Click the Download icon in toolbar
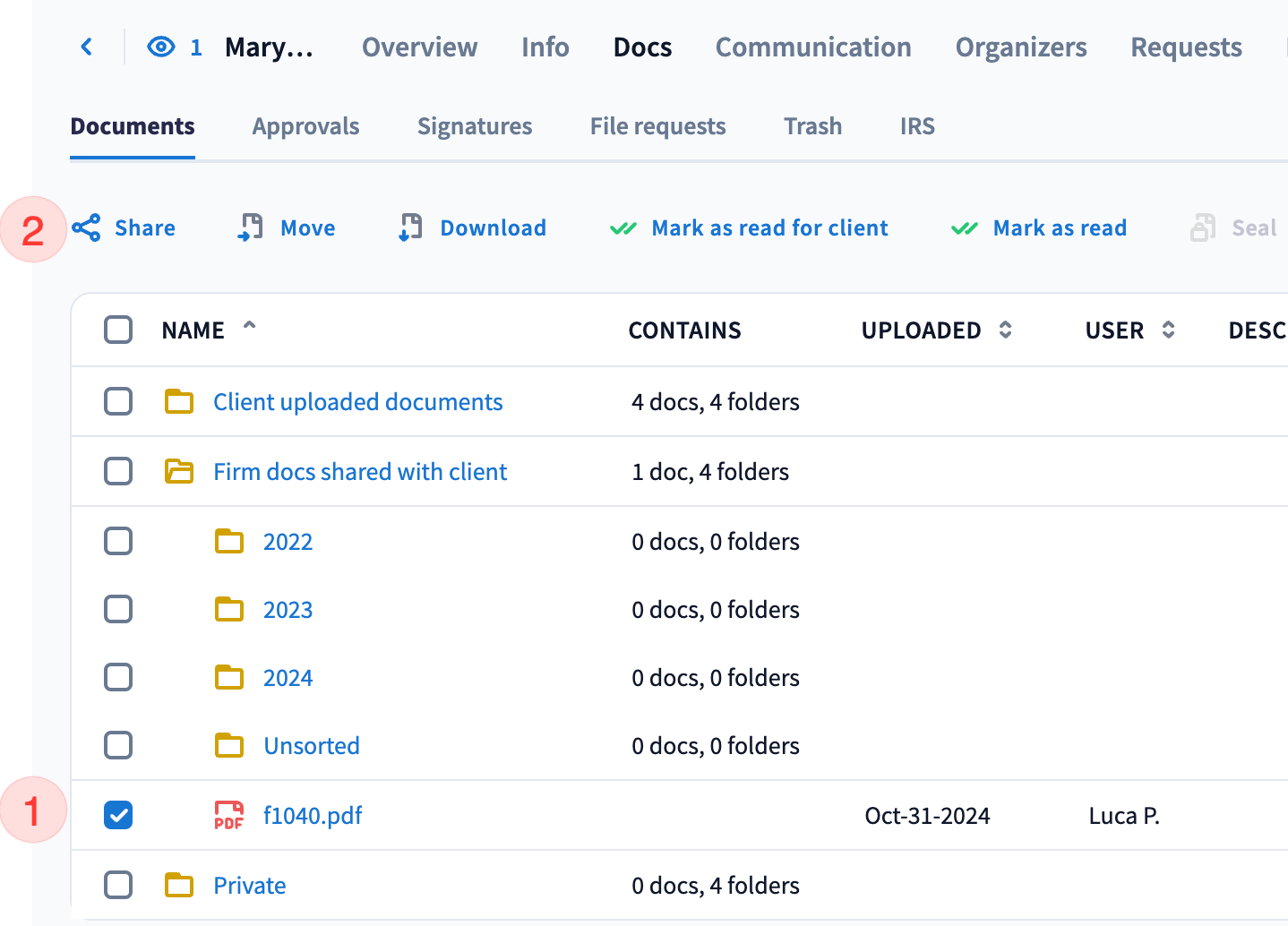This screenshot has height=926, width=1288. pos(410,227)
